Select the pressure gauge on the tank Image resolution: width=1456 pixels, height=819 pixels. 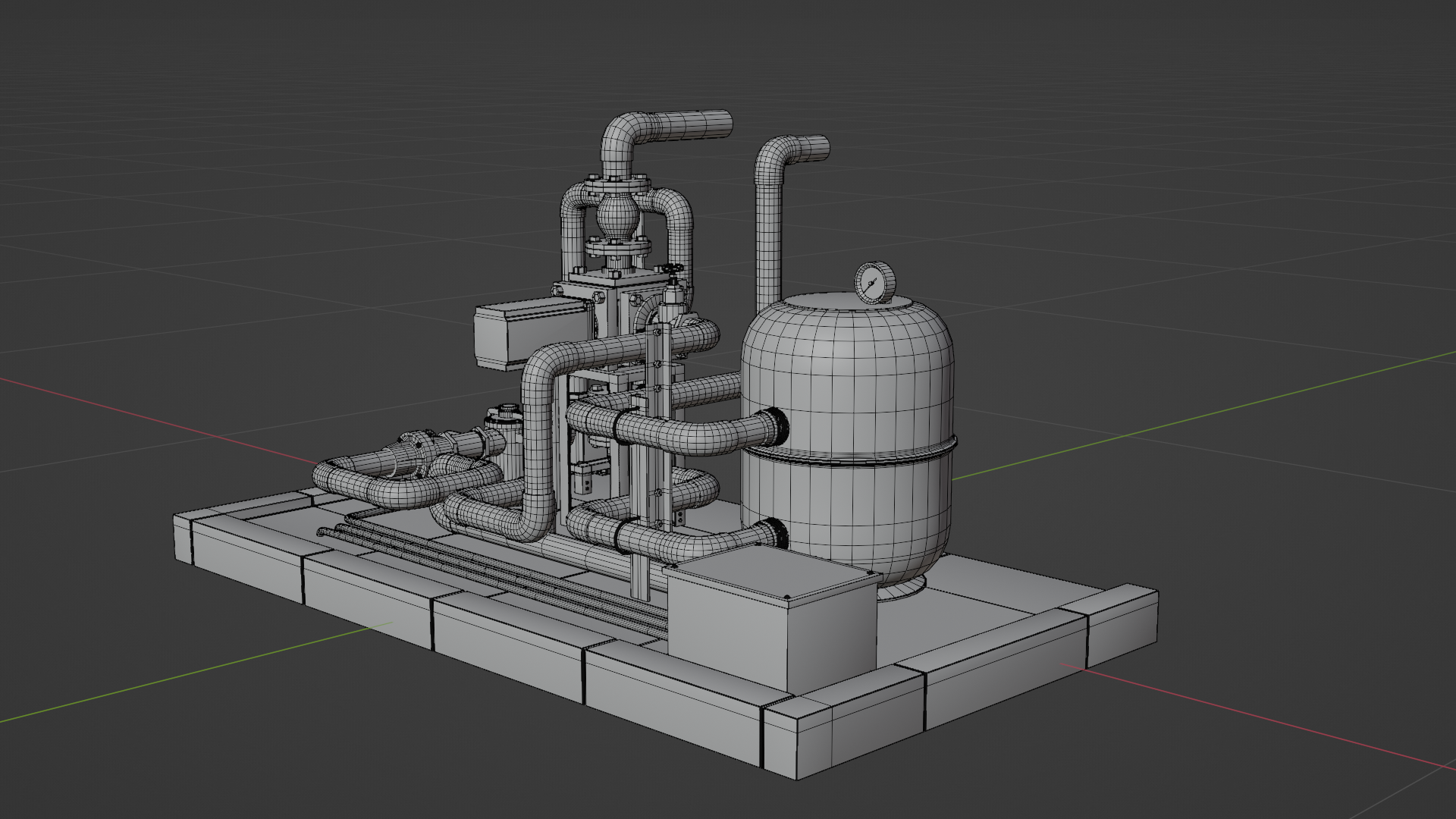[874, 281]
